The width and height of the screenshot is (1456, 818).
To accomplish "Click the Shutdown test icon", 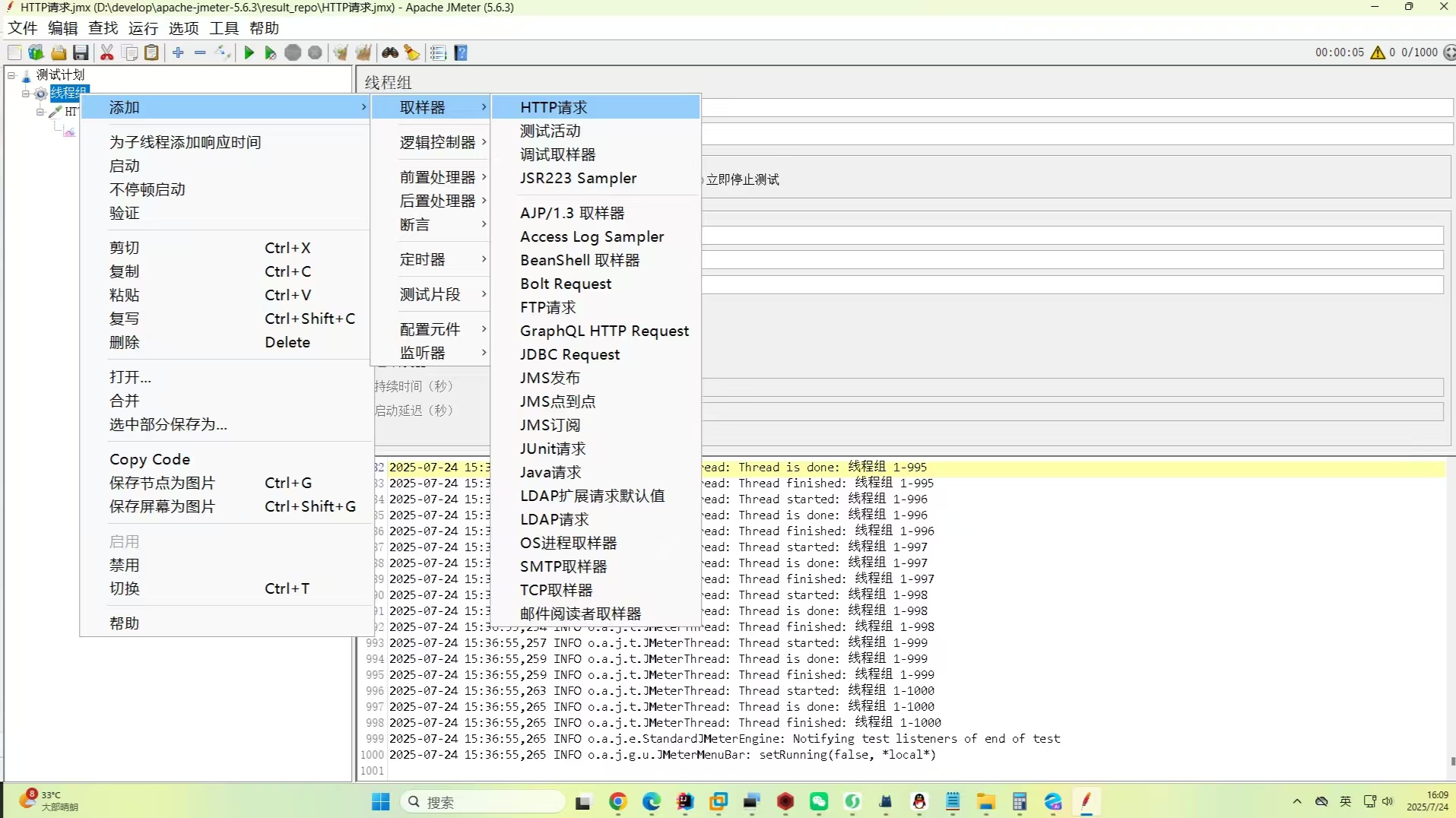I will click(315, 52).
